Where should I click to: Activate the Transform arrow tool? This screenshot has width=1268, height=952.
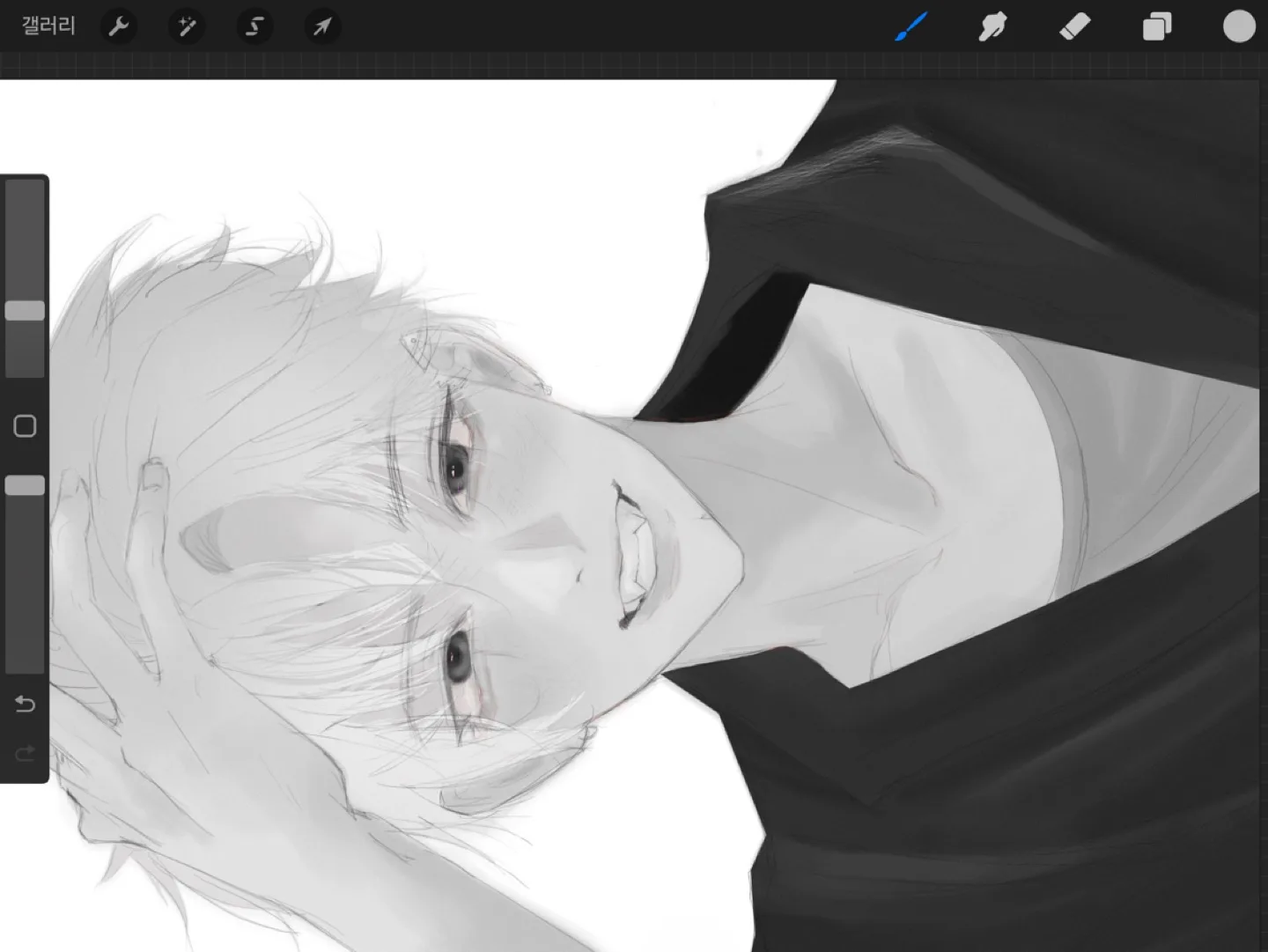[x=322, y=26]
